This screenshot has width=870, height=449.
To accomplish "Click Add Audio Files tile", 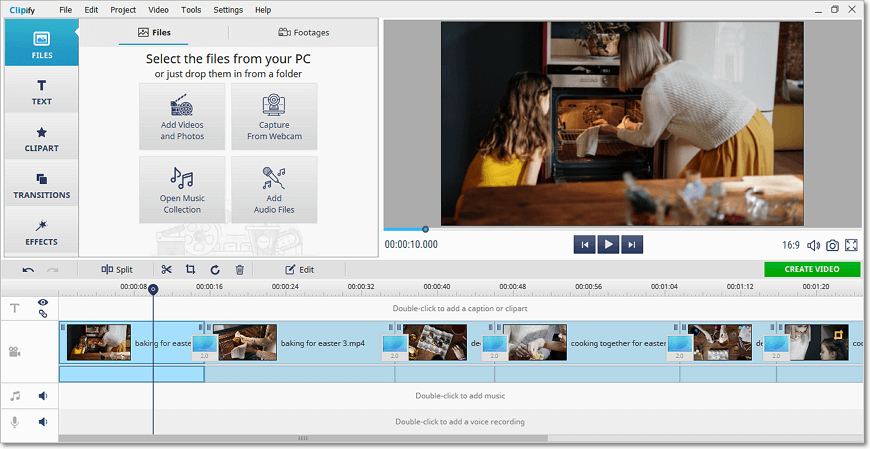I will [274, 190].
